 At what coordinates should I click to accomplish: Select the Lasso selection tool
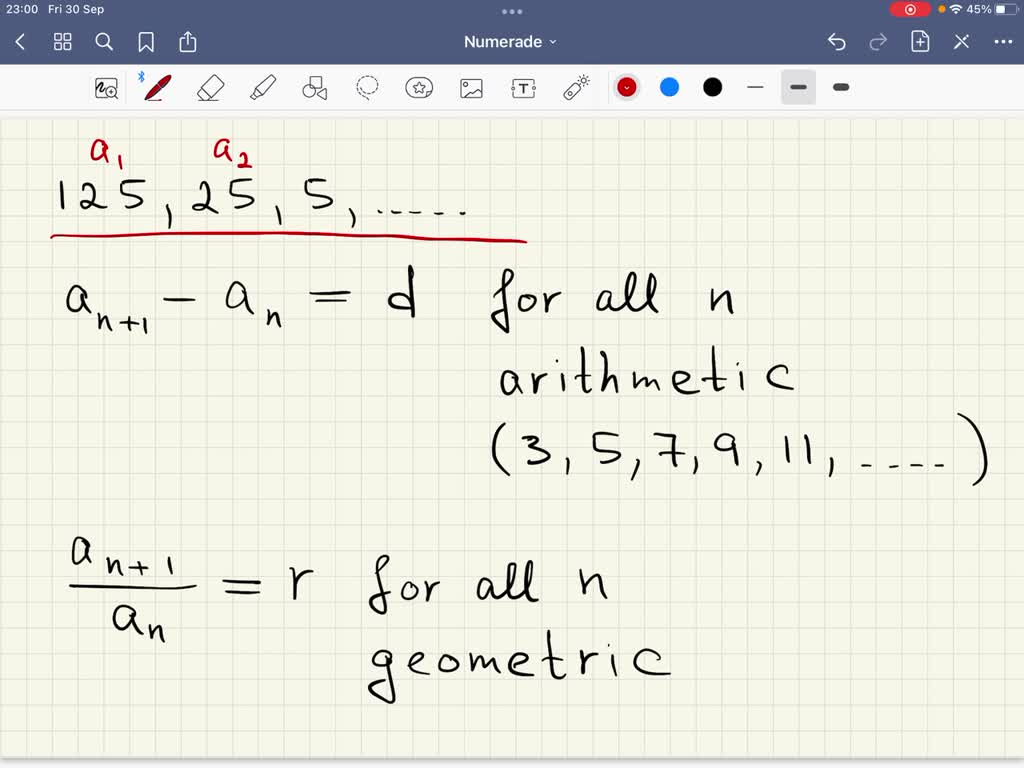pyautogui.click(x=367, y=88)
